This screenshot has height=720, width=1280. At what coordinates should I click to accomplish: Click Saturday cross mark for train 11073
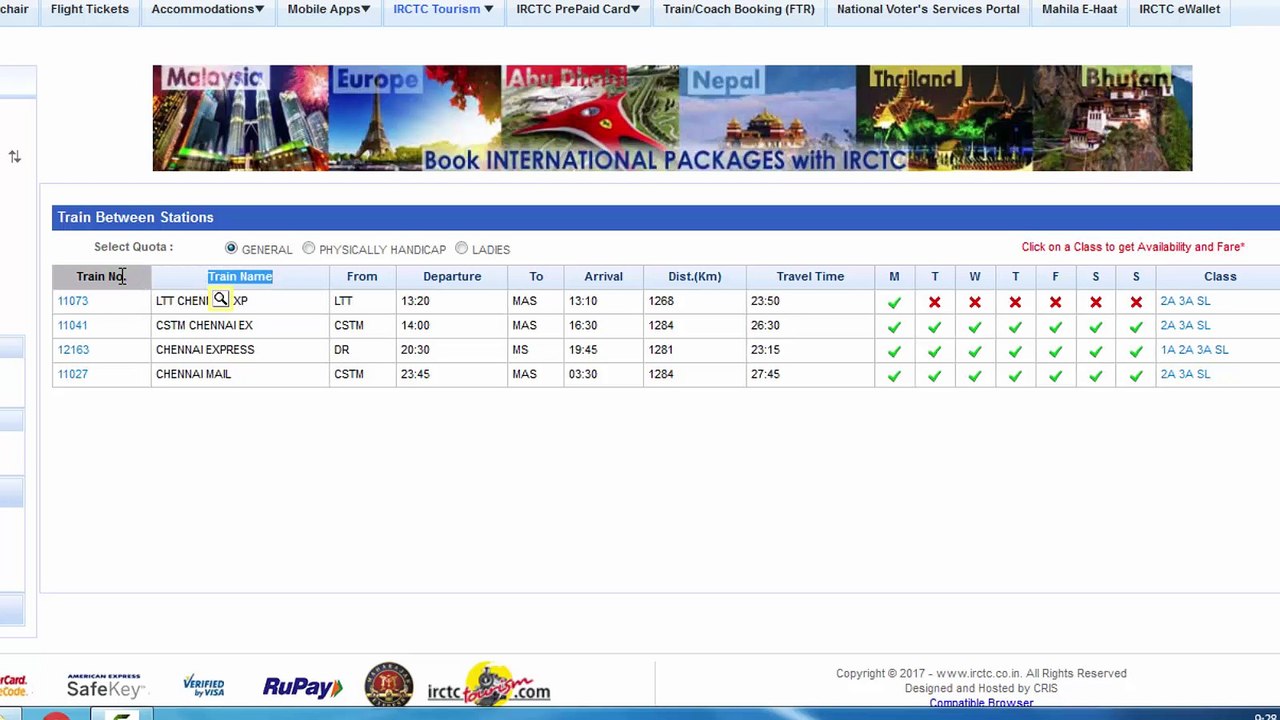point(1096,302)
